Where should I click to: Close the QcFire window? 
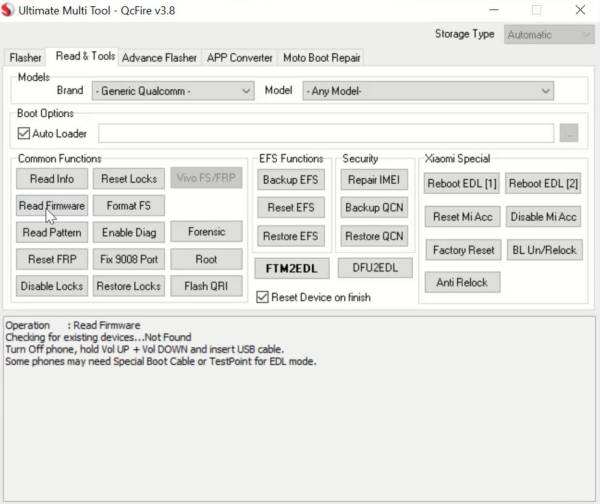(580, 10)
